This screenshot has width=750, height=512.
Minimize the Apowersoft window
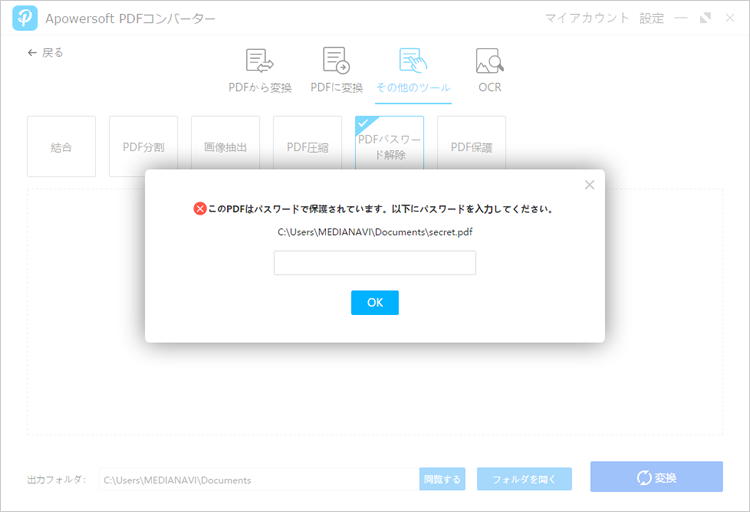coord(681,18)
